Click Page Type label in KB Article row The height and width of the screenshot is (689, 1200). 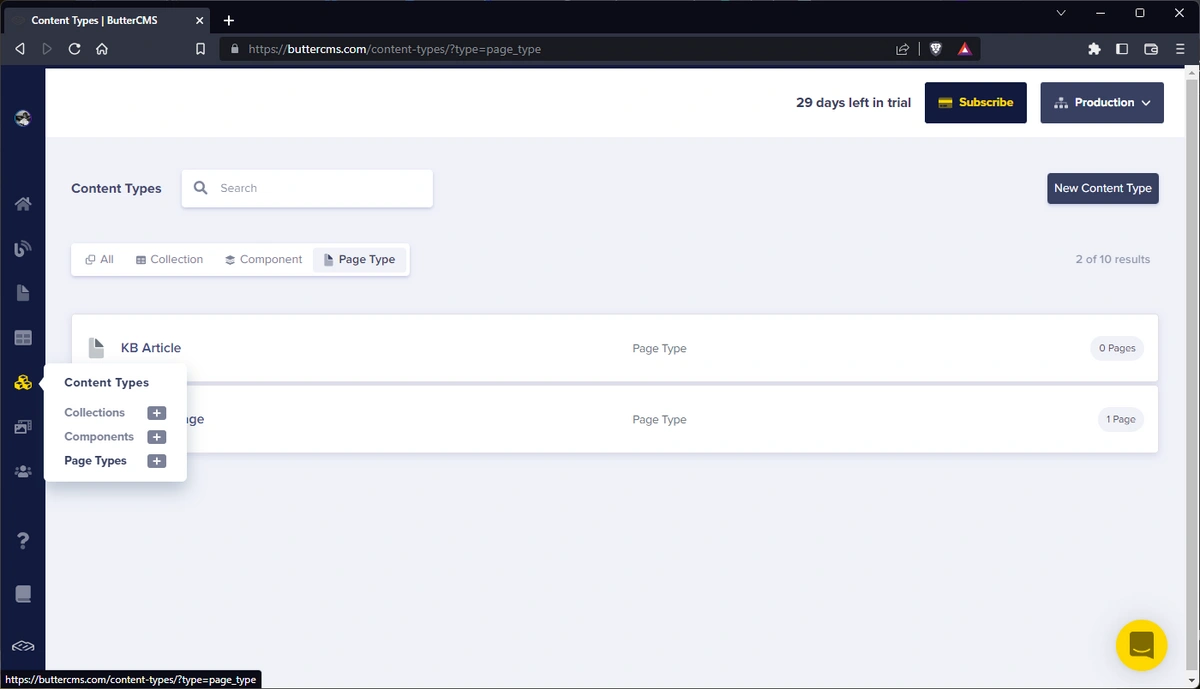[659, 349]
